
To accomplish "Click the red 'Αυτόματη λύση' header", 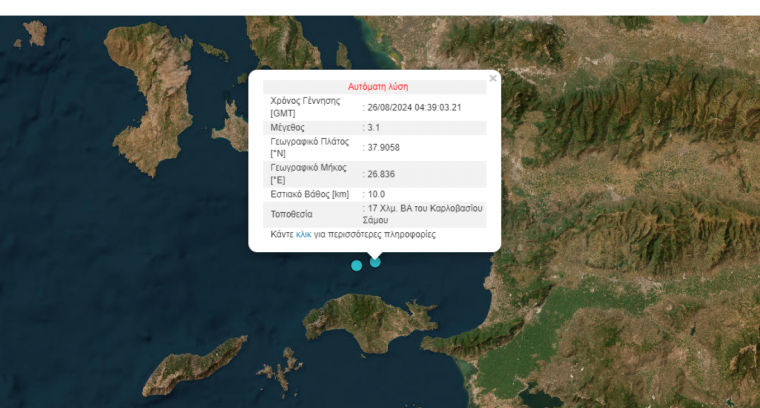I will 377,87.
